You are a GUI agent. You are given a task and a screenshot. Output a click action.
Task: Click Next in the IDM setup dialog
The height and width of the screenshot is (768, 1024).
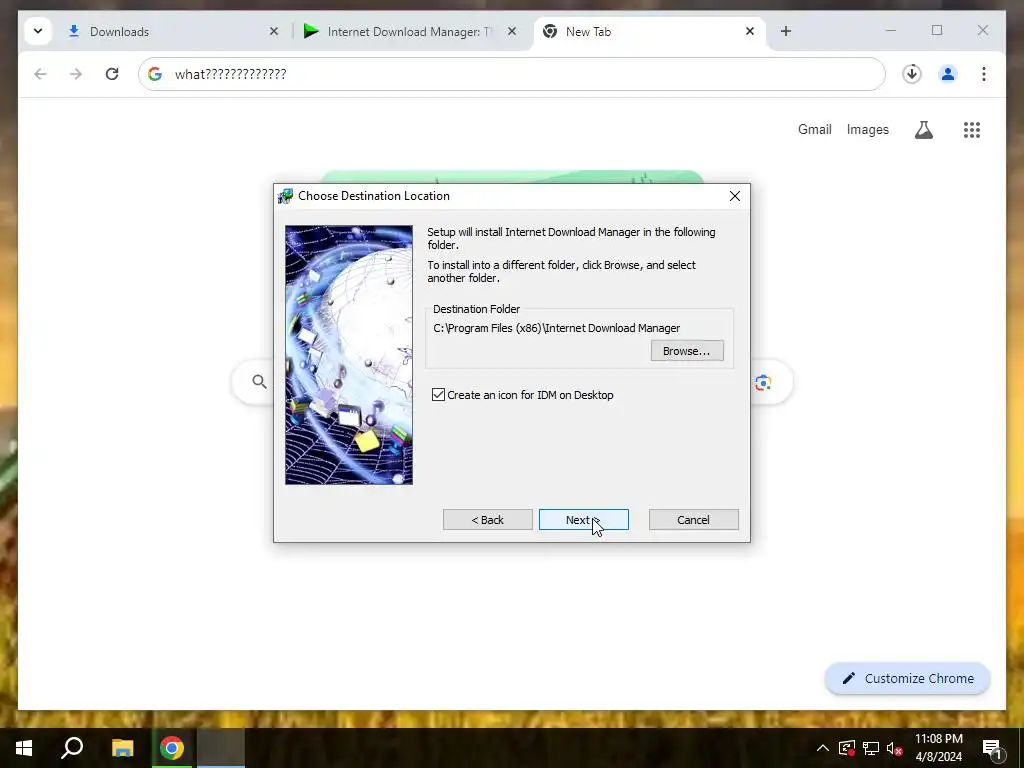[x=583, y=520]
